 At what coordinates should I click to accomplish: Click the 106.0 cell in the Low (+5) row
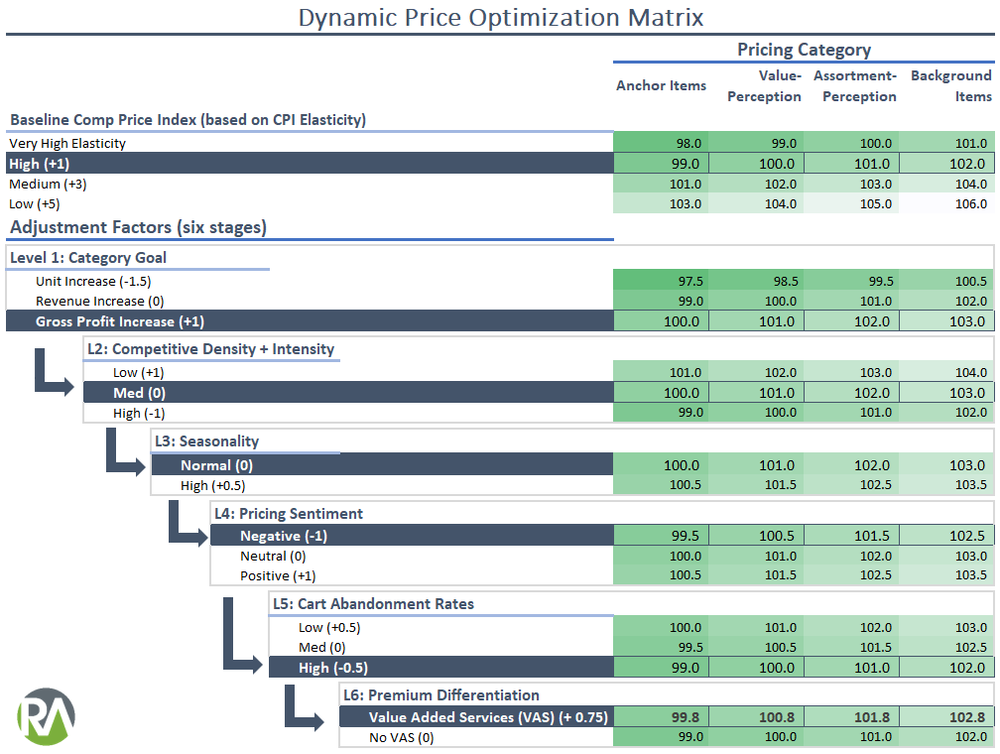tap(946, 204)
